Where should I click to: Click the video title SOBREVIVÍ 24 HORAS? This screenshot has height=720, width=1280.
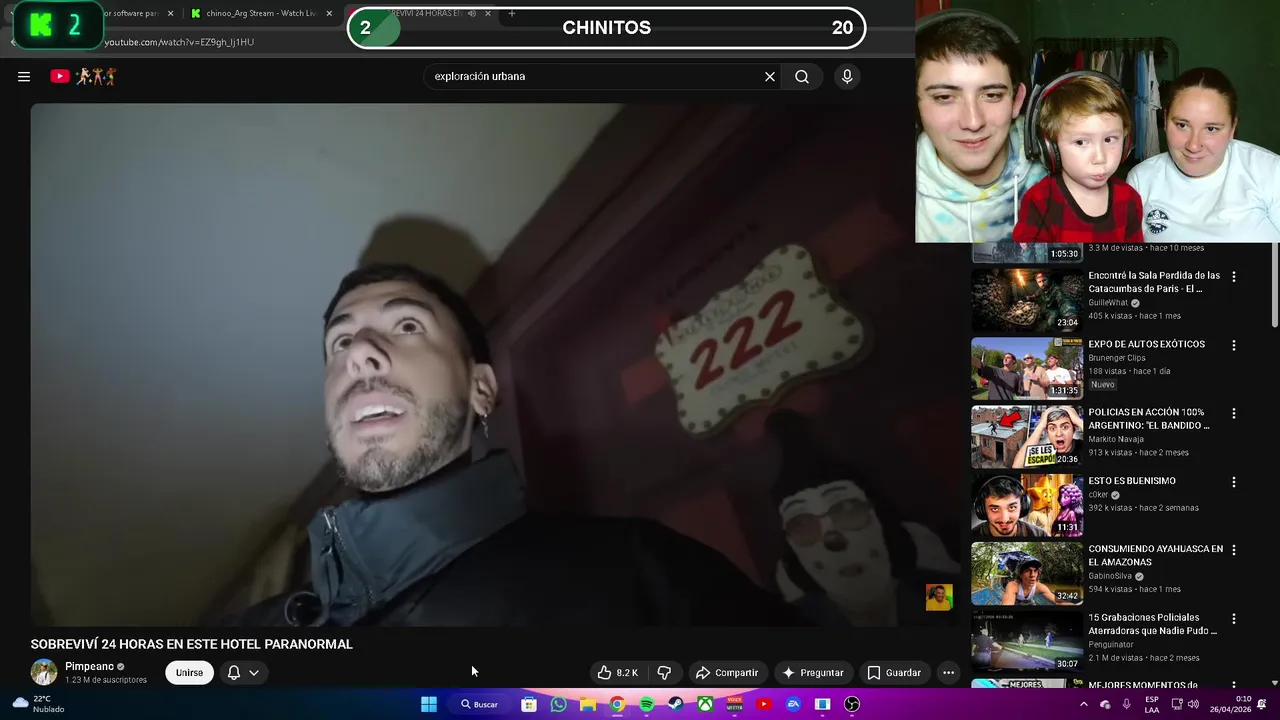191,644
